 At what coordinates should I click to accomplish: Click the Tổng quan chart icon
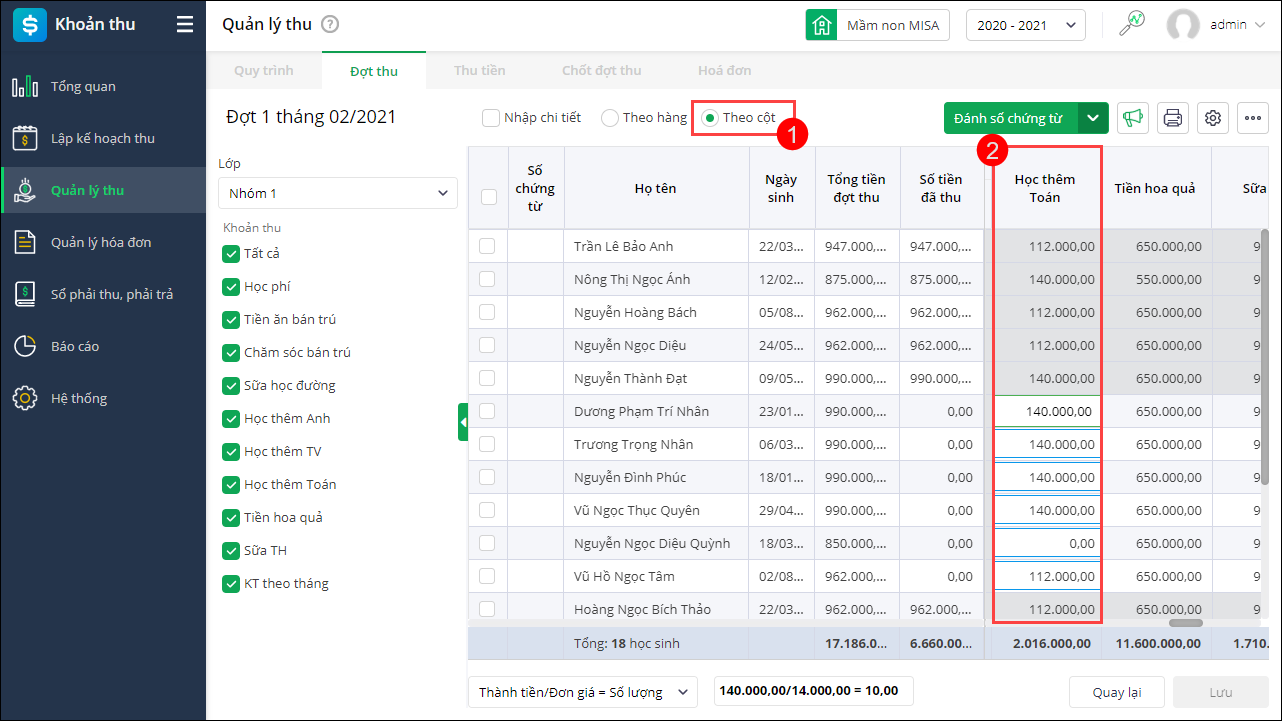(25, 87)
